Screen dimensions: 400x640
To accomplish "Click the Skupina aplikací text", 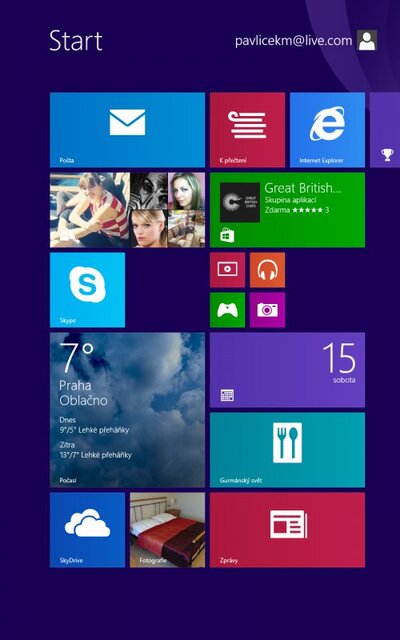I will tap(291, 200).
